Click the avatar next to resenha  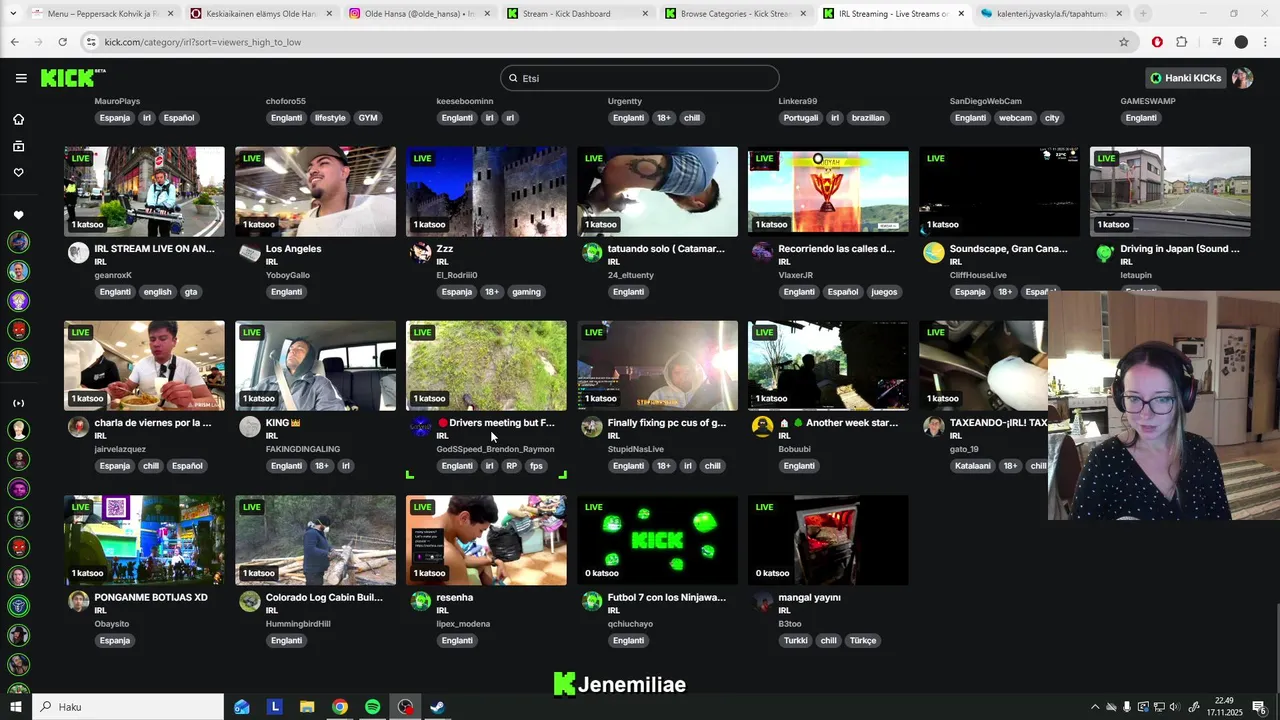coord(420,602)
